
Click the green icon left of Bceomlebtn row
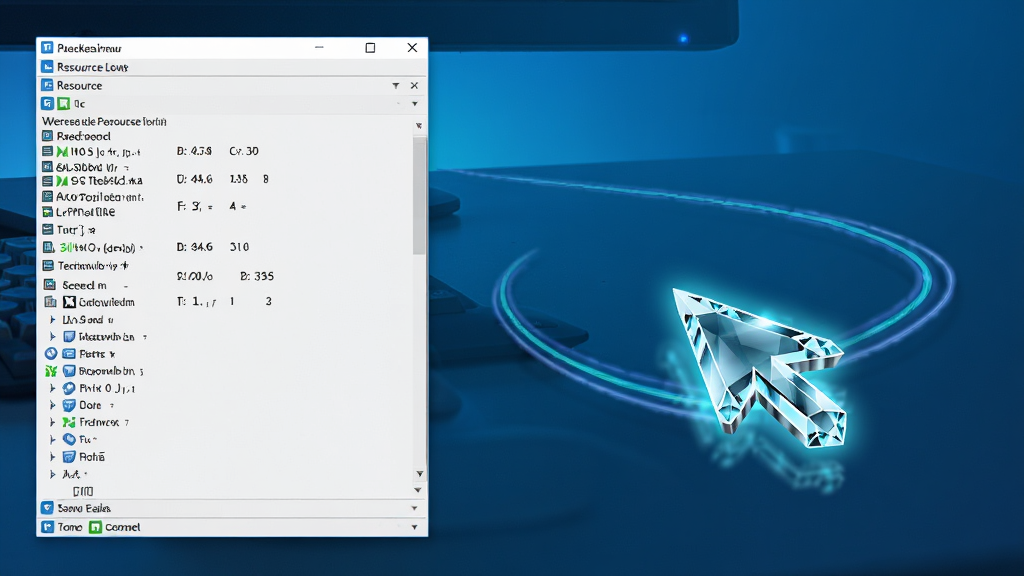pyautogui.click(x=51, y=370)
